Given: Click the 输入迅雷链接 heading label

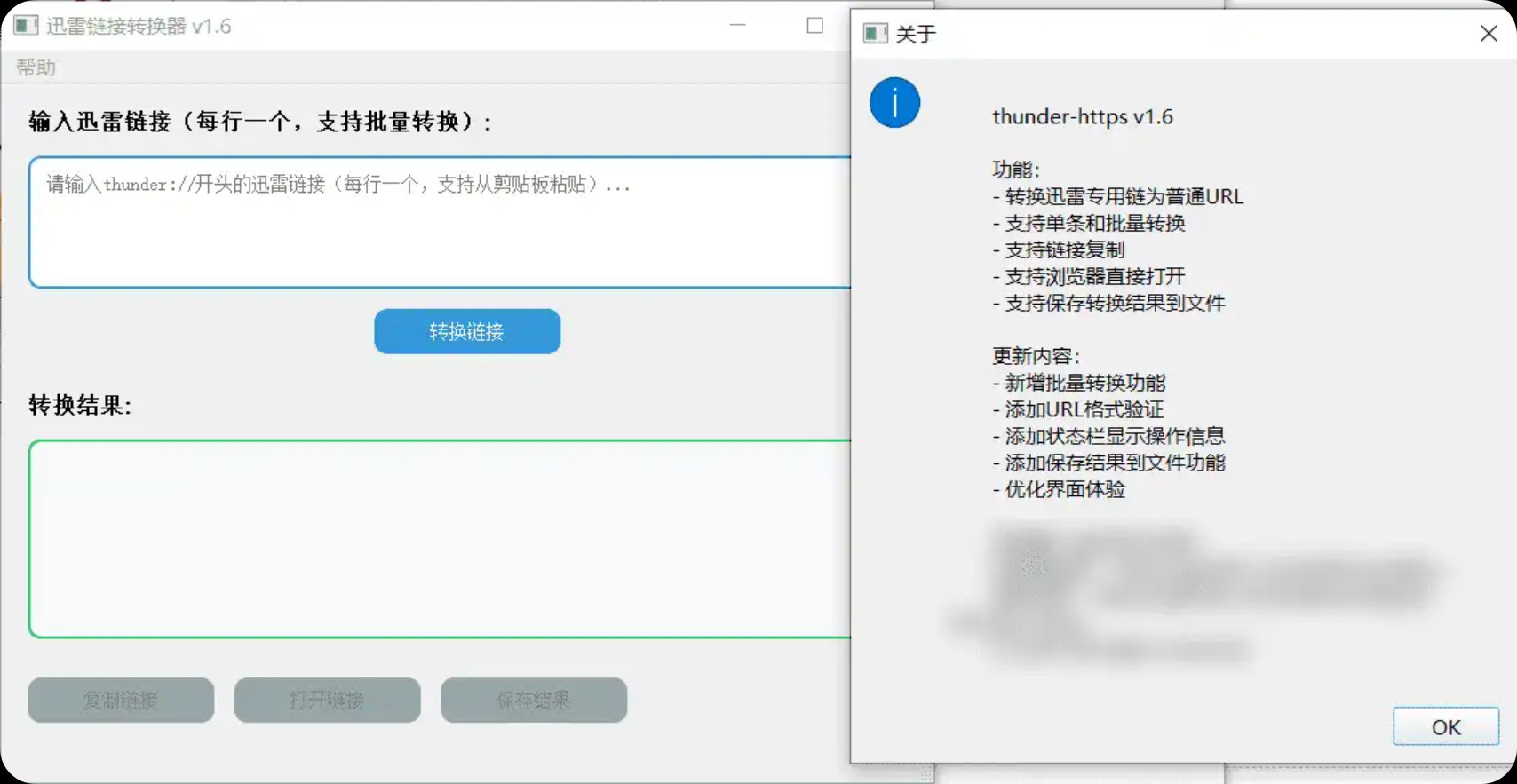Looking at the screenshot, I should tap(260, 122).
